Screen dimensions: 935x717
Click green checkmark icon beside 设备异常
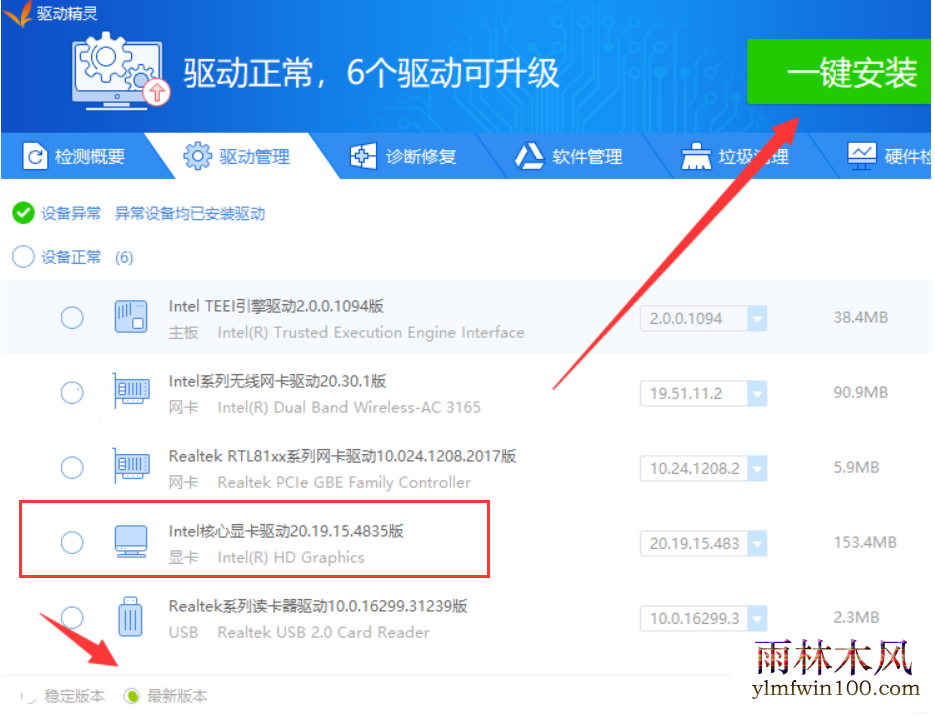[x=23, y=213]
